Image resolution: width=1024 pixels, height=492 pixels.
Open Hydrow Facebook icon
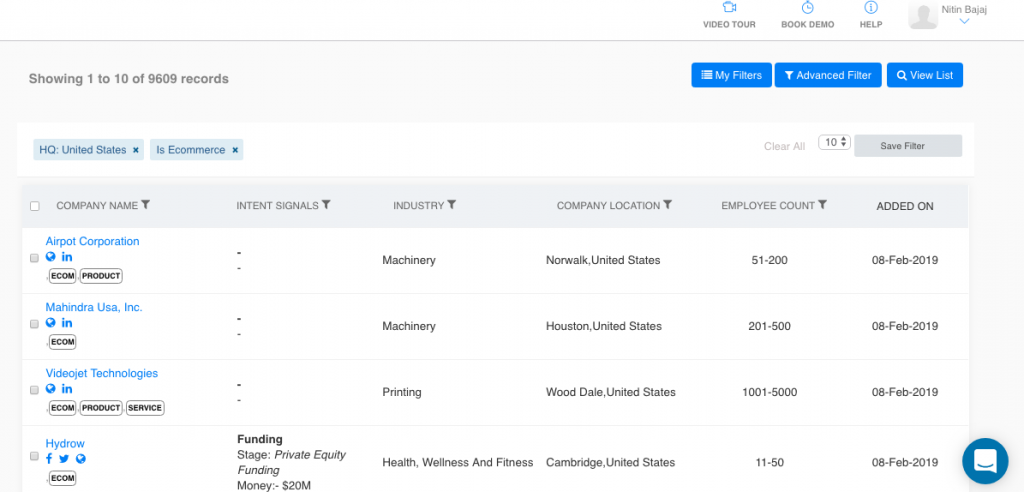tap(50, 459)
